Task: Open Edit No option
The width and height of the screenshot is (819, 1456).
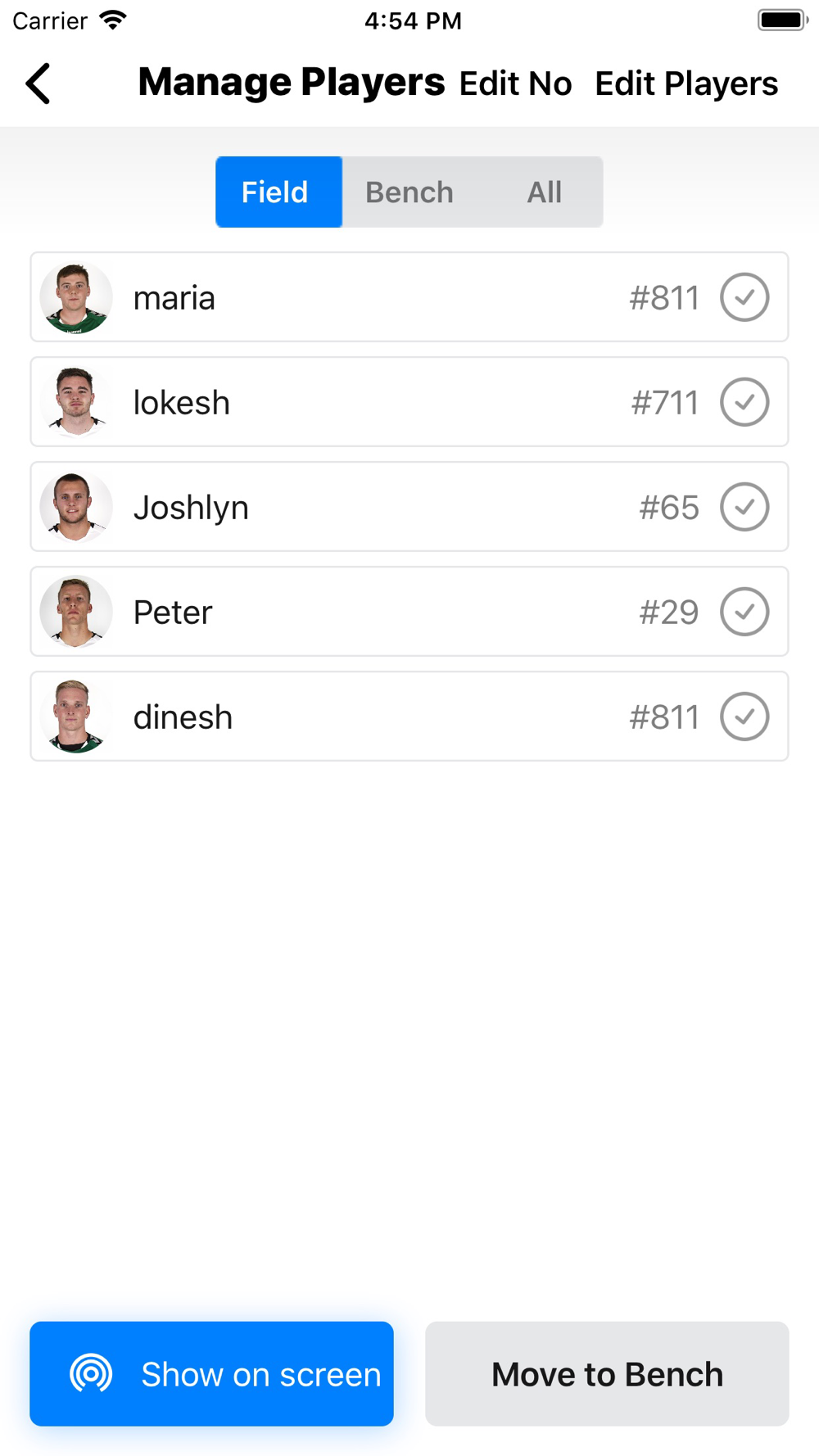Action: pyautogui.click(x=515, y=84)
